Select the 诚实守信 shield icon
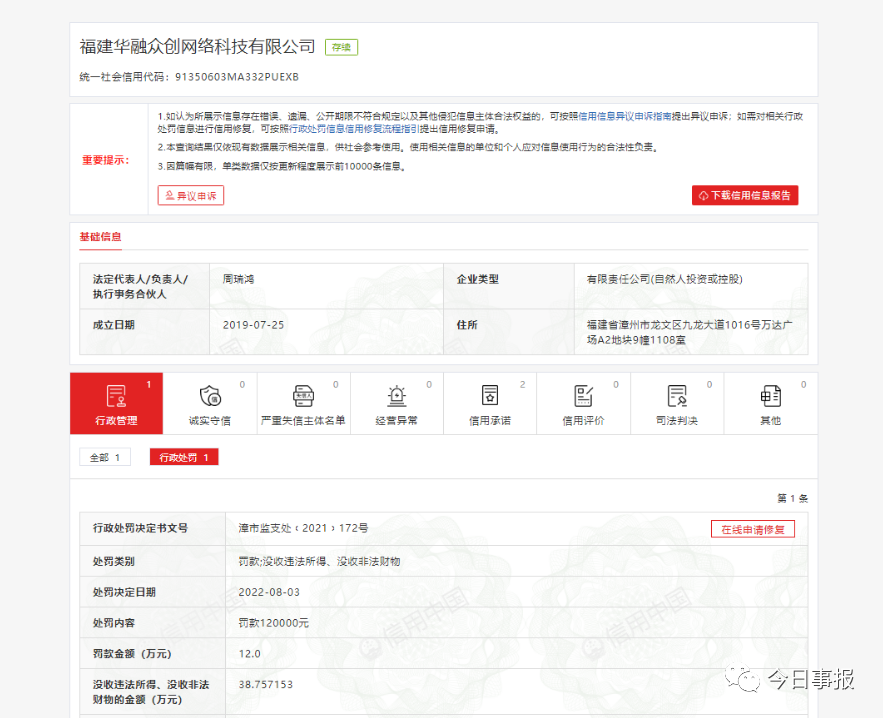 coord(210,396)
